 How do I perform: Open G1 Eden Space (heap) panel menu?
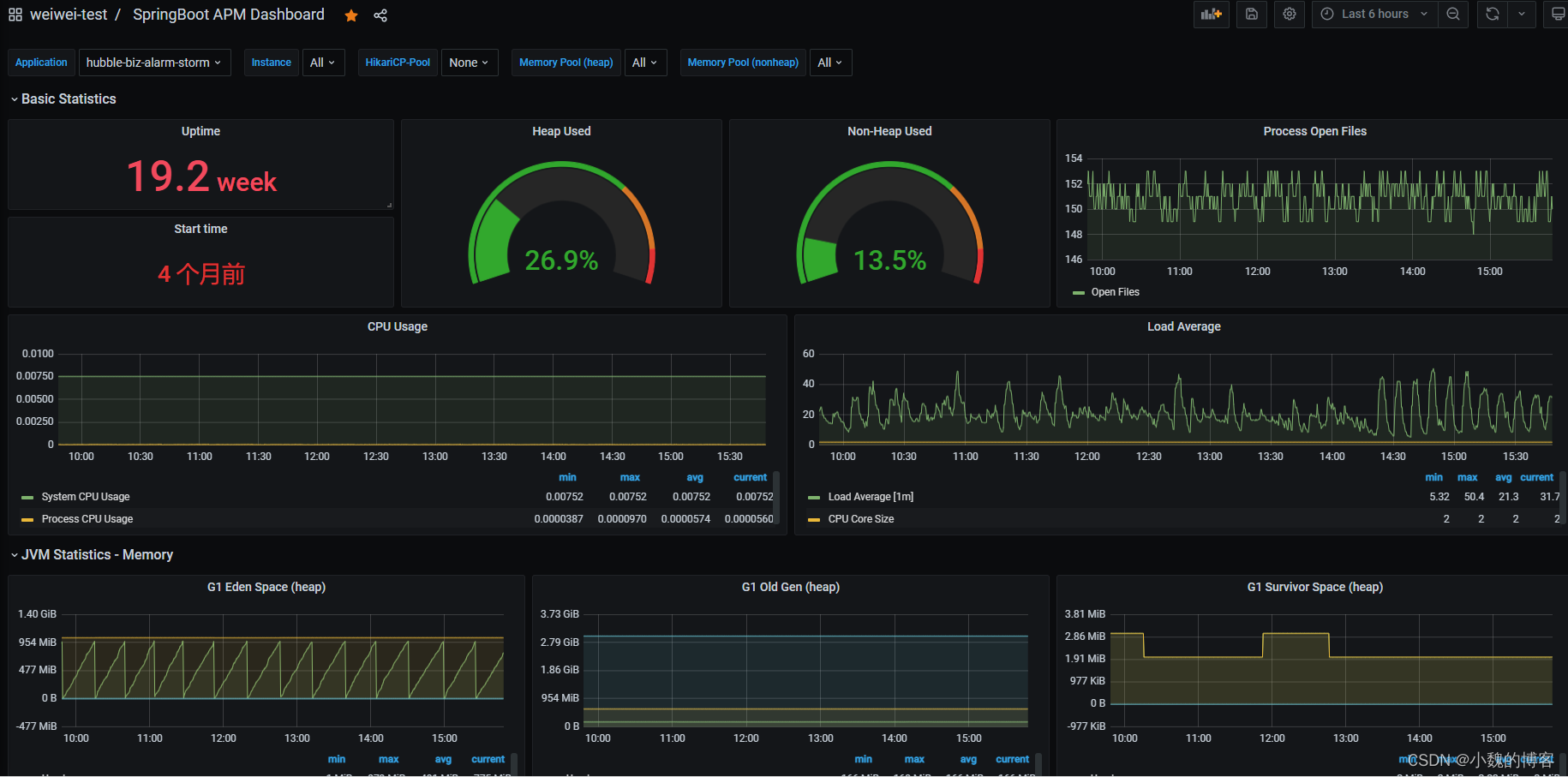[266, 587]
